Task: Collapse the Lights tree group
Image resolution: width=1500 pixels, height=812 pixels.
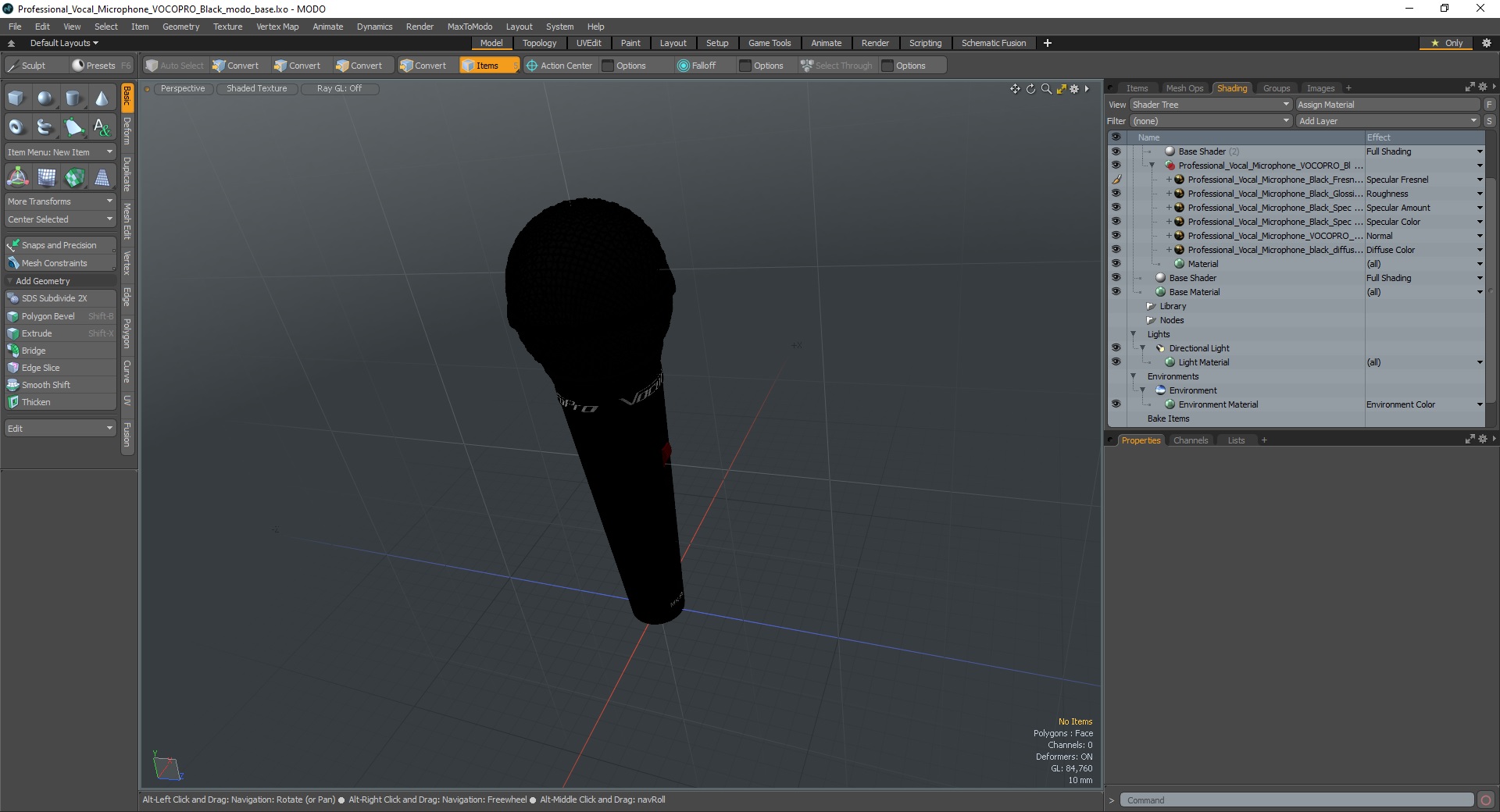Action: pos(1134,334)
